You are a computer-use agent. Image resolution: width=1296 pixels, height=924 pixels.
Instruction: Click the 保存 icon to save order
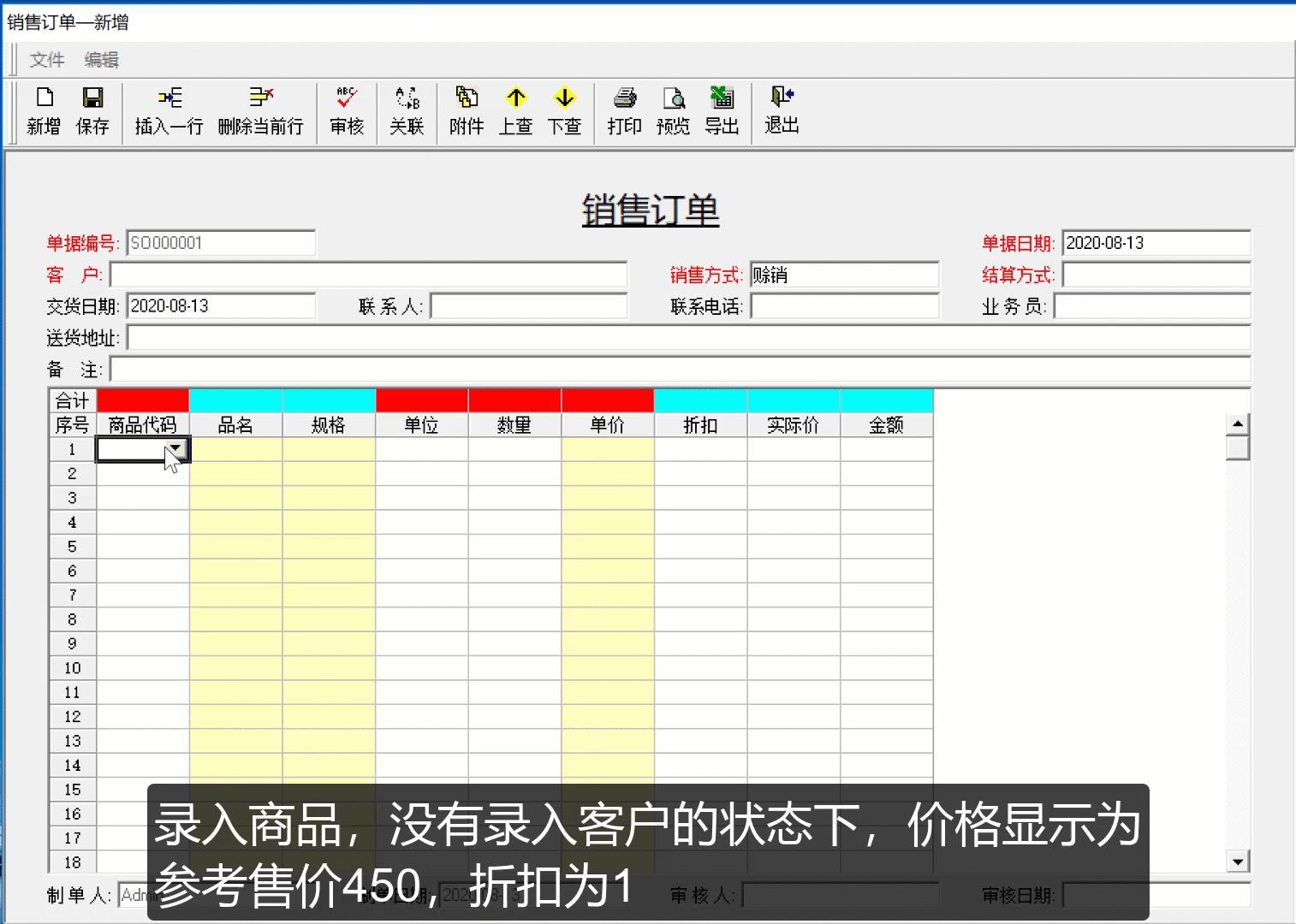(92, 111)
